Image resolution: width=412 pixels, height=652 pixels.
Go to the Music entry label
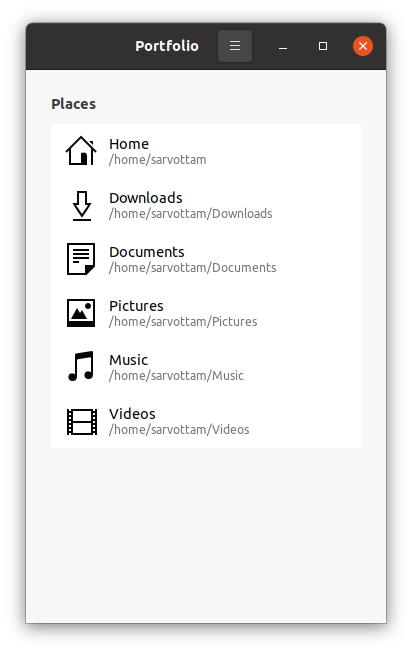[x=128, y=360]
